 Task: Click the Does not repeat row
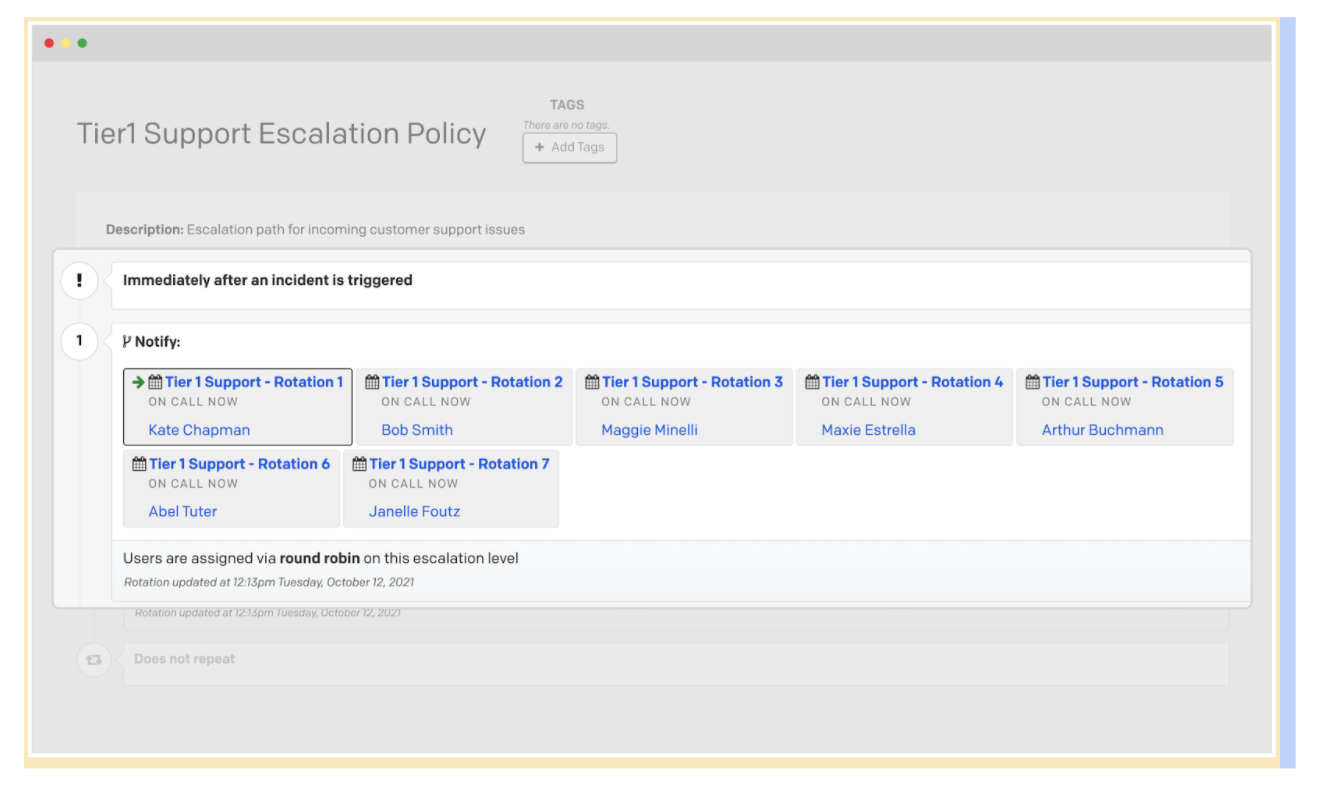[x=675, y=660]
